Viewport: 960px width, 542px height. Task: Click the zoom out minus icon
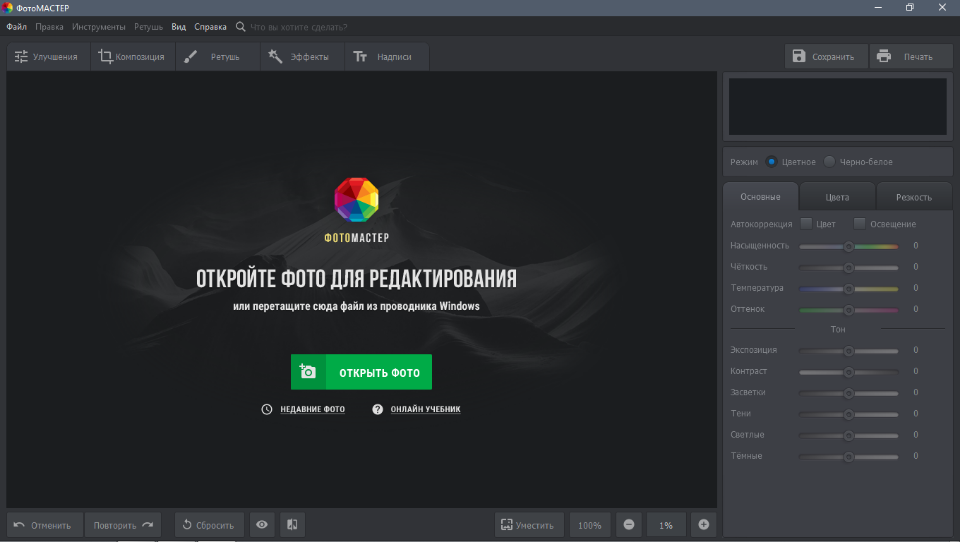click(x=628, y=524)
